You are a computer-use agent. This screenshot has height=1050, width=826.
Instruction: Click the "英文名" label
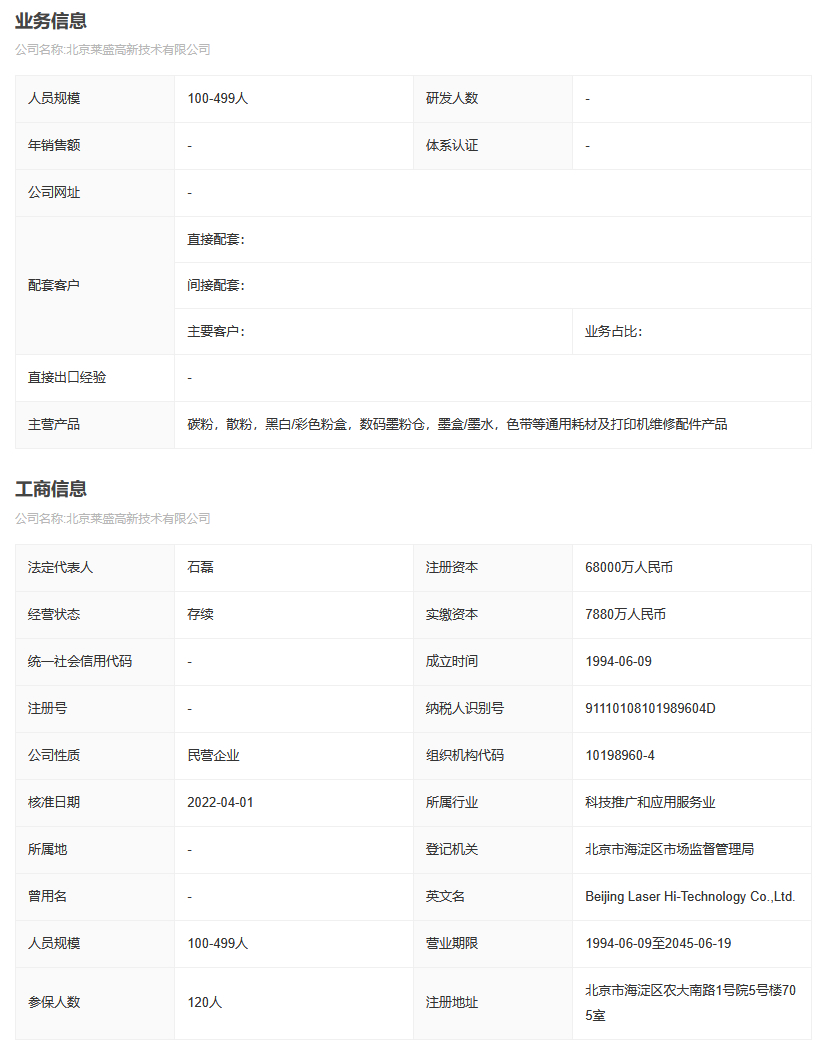[445, 897]
